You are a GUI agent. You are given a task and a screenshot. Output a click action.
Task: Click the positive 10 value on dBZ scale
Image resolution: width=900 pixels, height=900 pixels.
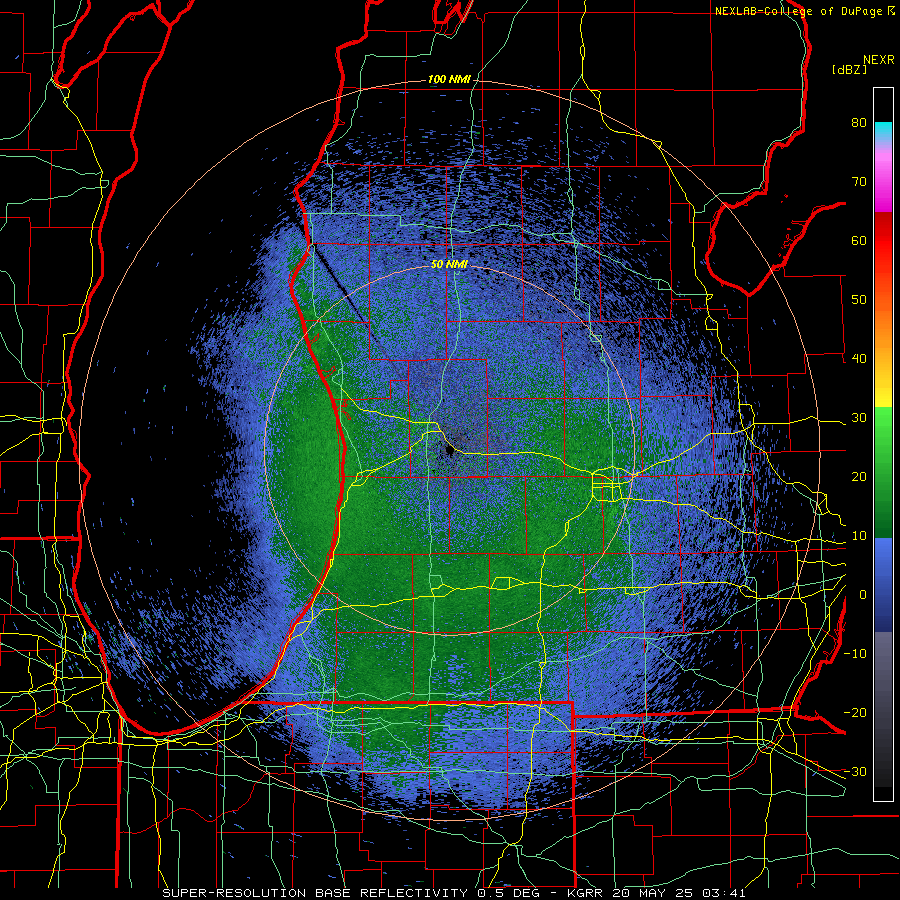(859, 537)
